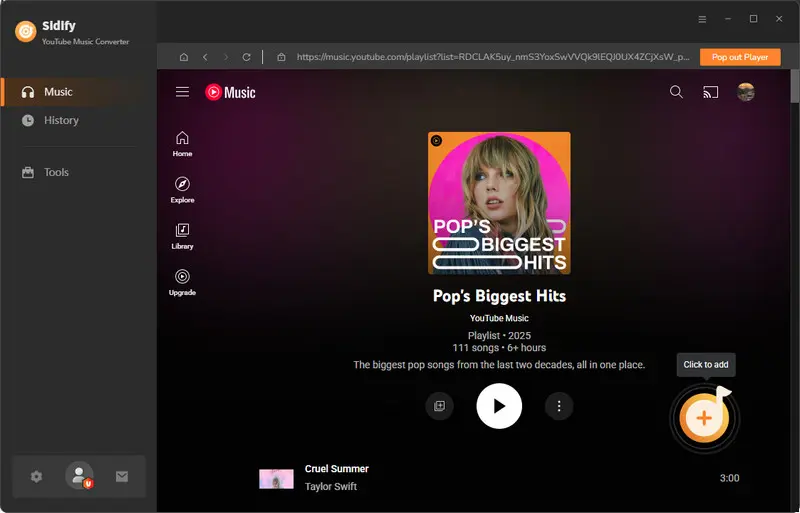Open the Explore page
The height and width of the screenshot is (513, 800).
click(182, 190)
